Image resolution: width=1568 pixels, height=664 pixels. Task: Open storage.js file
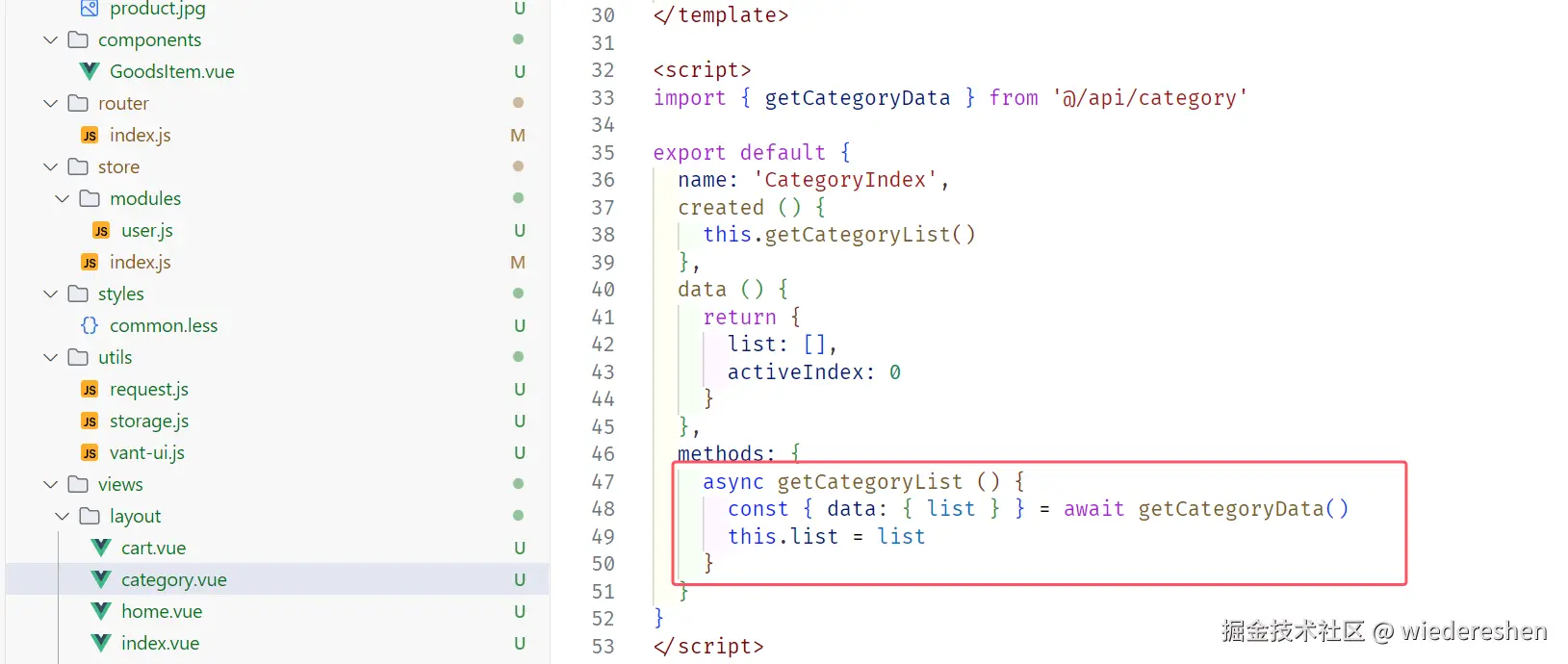click(149, 421)
